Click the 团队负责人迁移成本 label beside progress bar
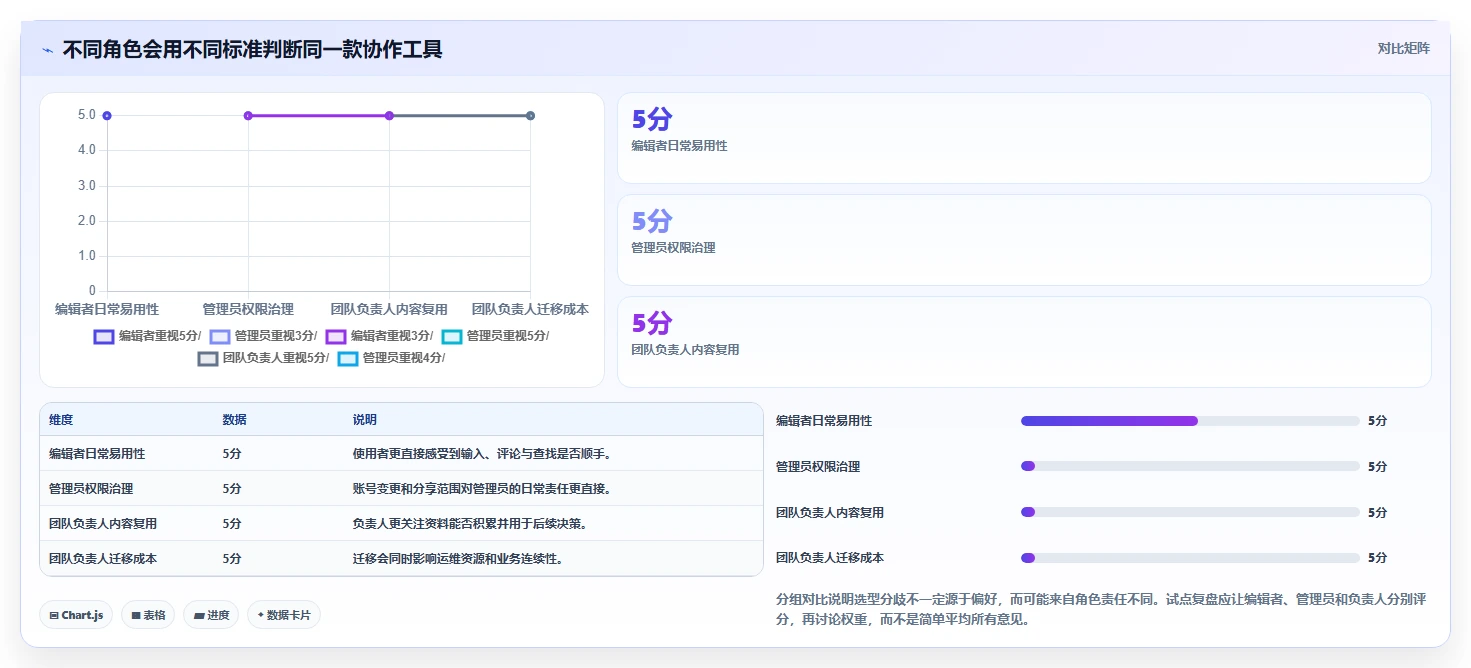Viewport: 1471px width, 668px height. click(830, 558)
